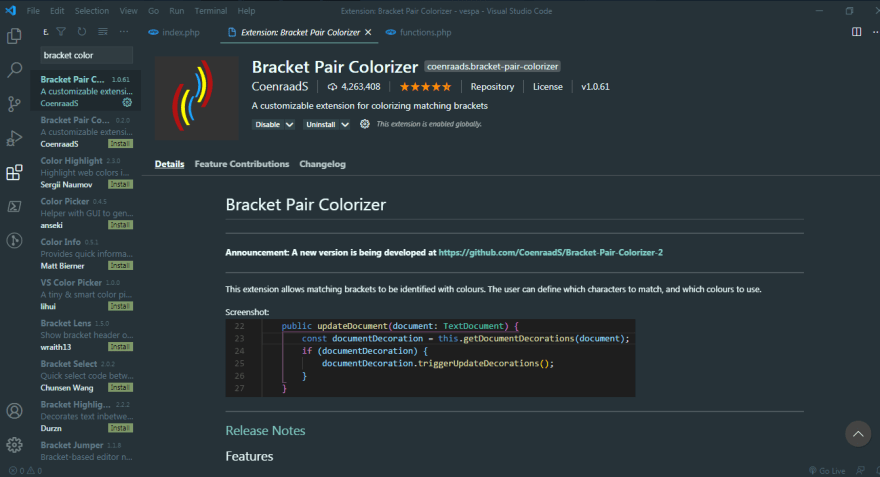Refresh the extensions list
This screenshot has width=880, height=477.
pos(82,32)
